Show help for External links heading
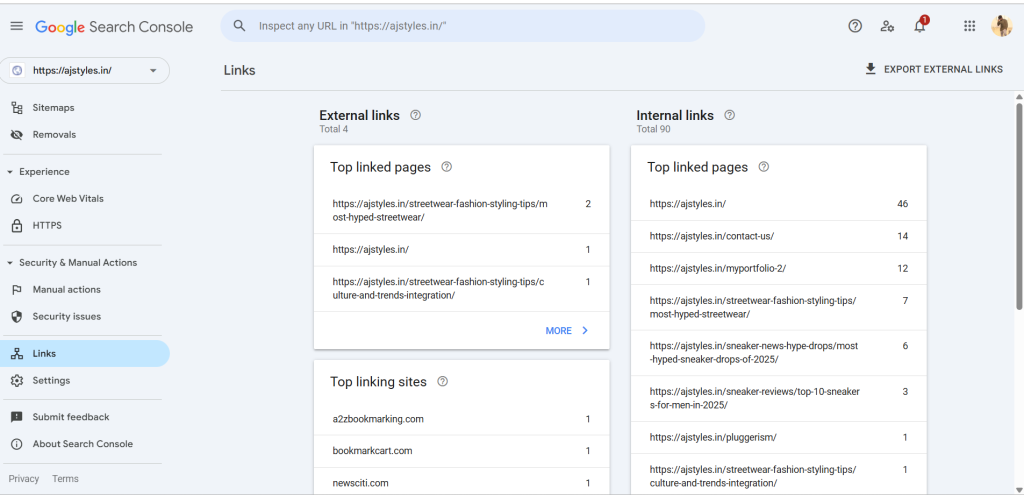 [x=415, y=115]
